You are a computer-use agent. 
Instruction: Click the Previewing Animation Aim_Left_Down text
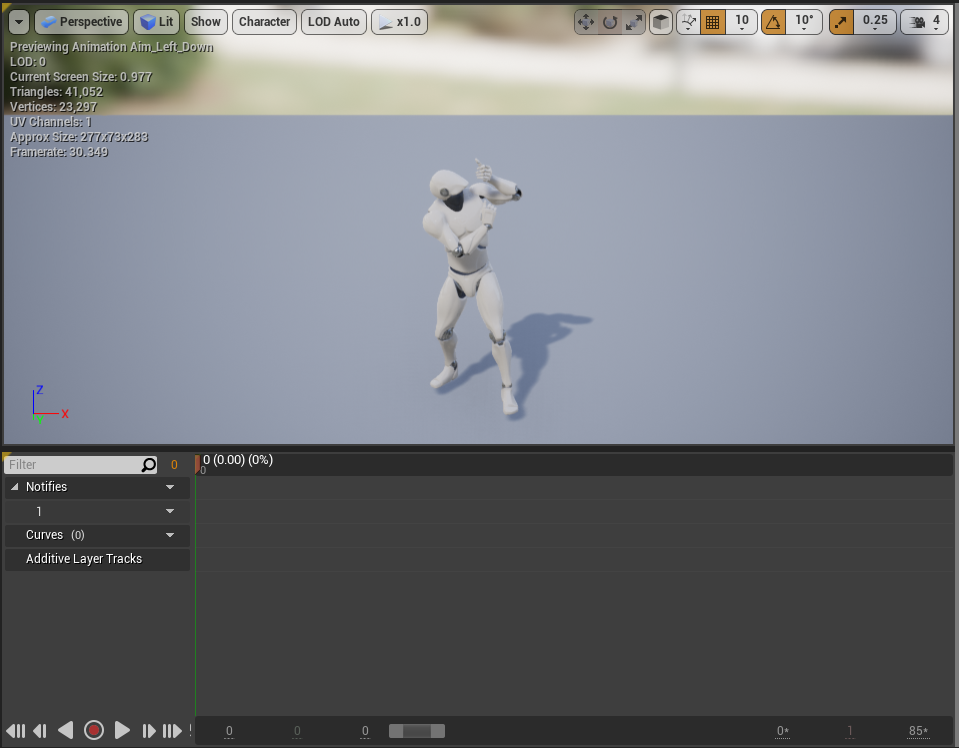111,47
